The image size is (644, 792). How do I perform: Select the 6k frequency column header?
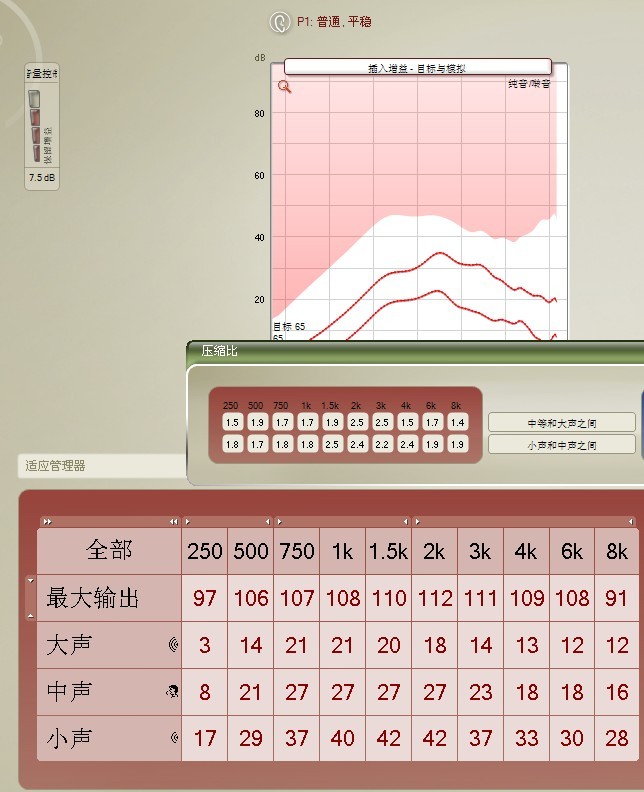tap(572, 551)
